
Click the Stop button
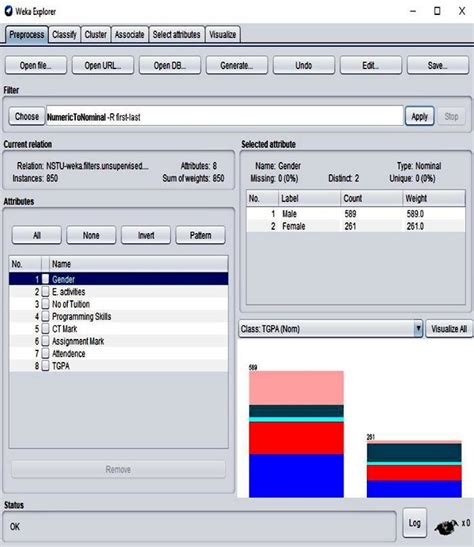click(x=451, y=116)
